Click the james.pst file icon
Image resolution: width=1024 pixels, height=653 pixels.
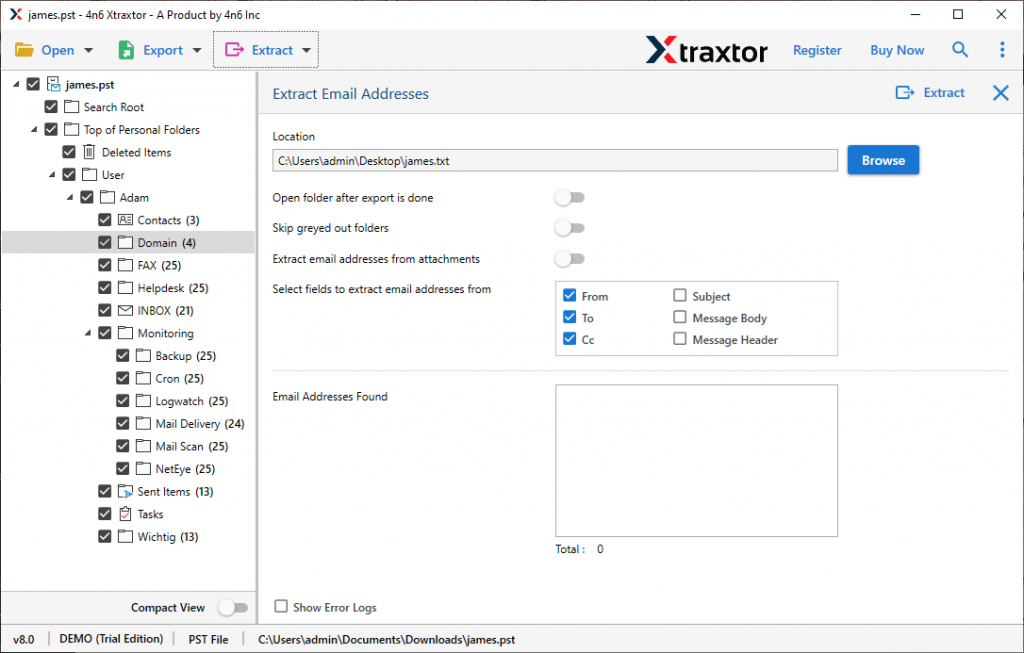point(54,84)
